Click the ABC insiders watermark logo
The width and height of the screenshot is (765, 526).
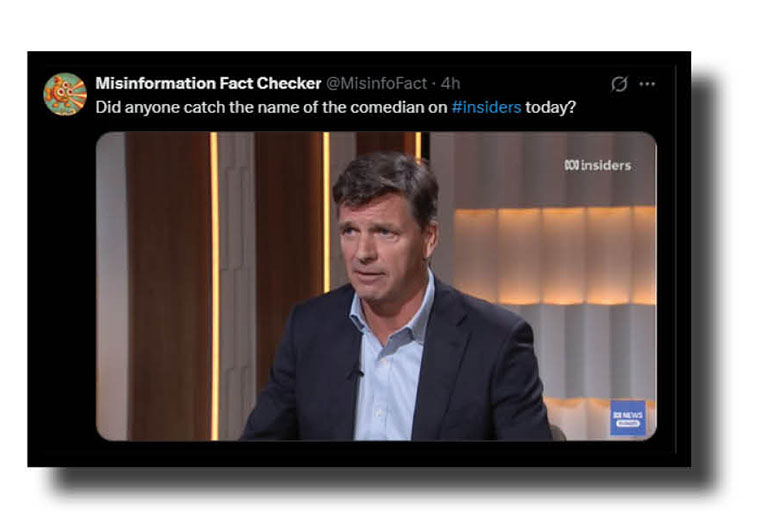click(x=598, y=165)
